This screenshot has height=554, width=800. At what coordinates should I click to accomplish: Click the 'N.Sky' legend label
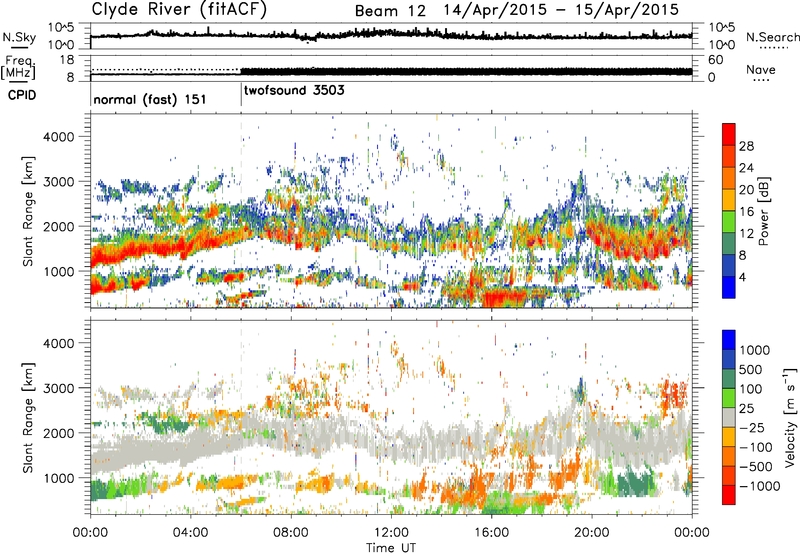[19, 37]
